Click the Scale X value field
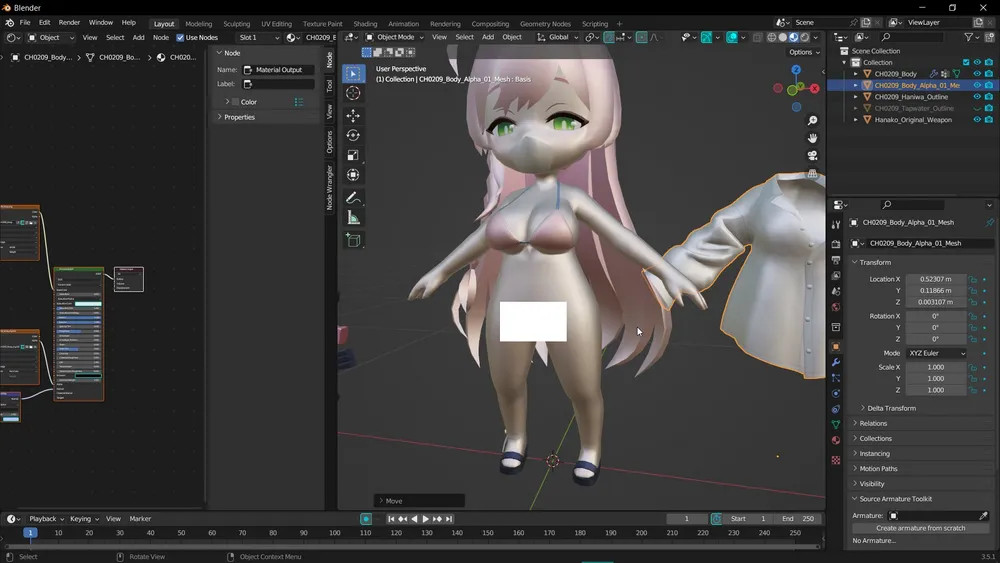The height and width of the screenshot is (563, 1000). pos(936,367)
